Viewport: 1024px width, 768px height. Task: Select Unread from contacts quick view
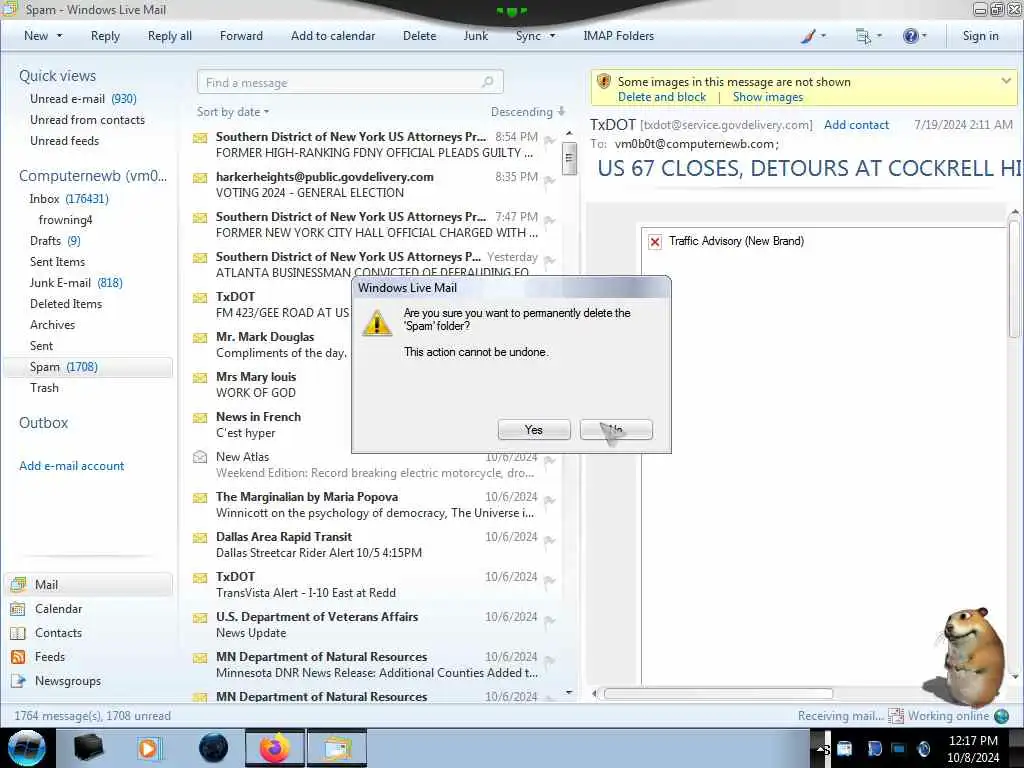(x=88, y=120)
